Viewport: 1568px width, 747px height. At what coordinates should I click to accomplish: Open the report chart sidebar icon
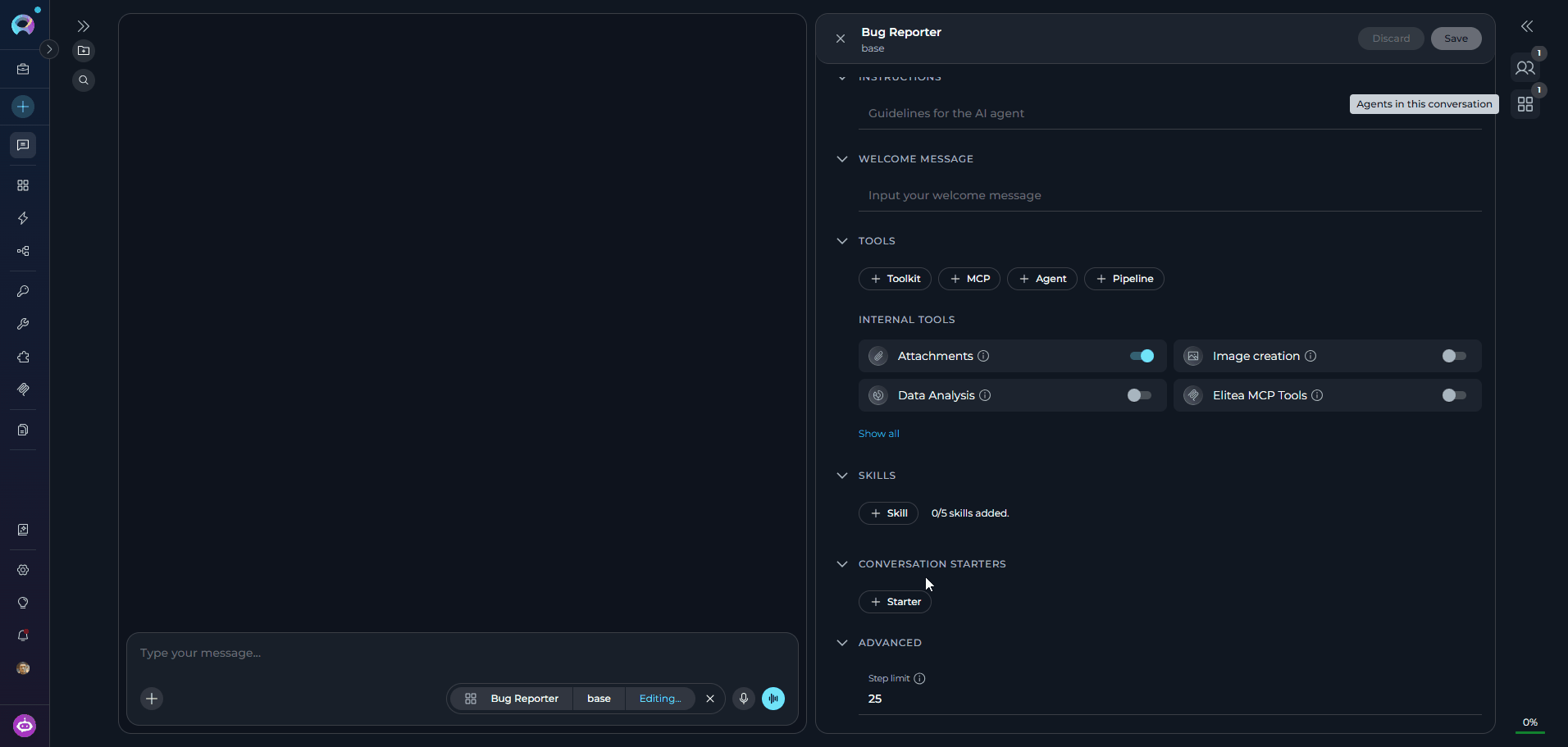pyautogui.click(x=23, y=530)
